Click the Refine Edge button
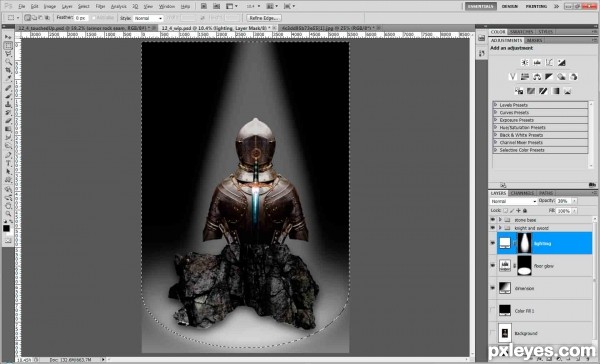 (x=264, y=18)
